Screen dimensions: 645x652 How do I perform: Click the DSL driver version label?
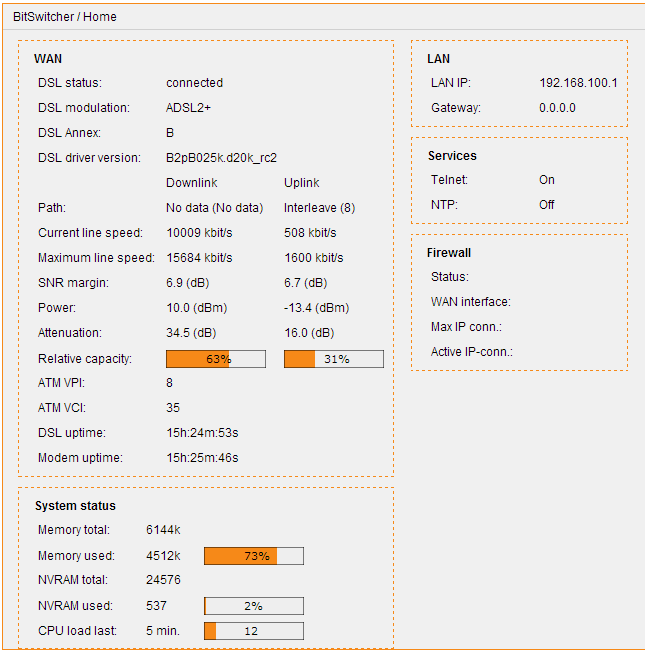[x=89, y=158]
